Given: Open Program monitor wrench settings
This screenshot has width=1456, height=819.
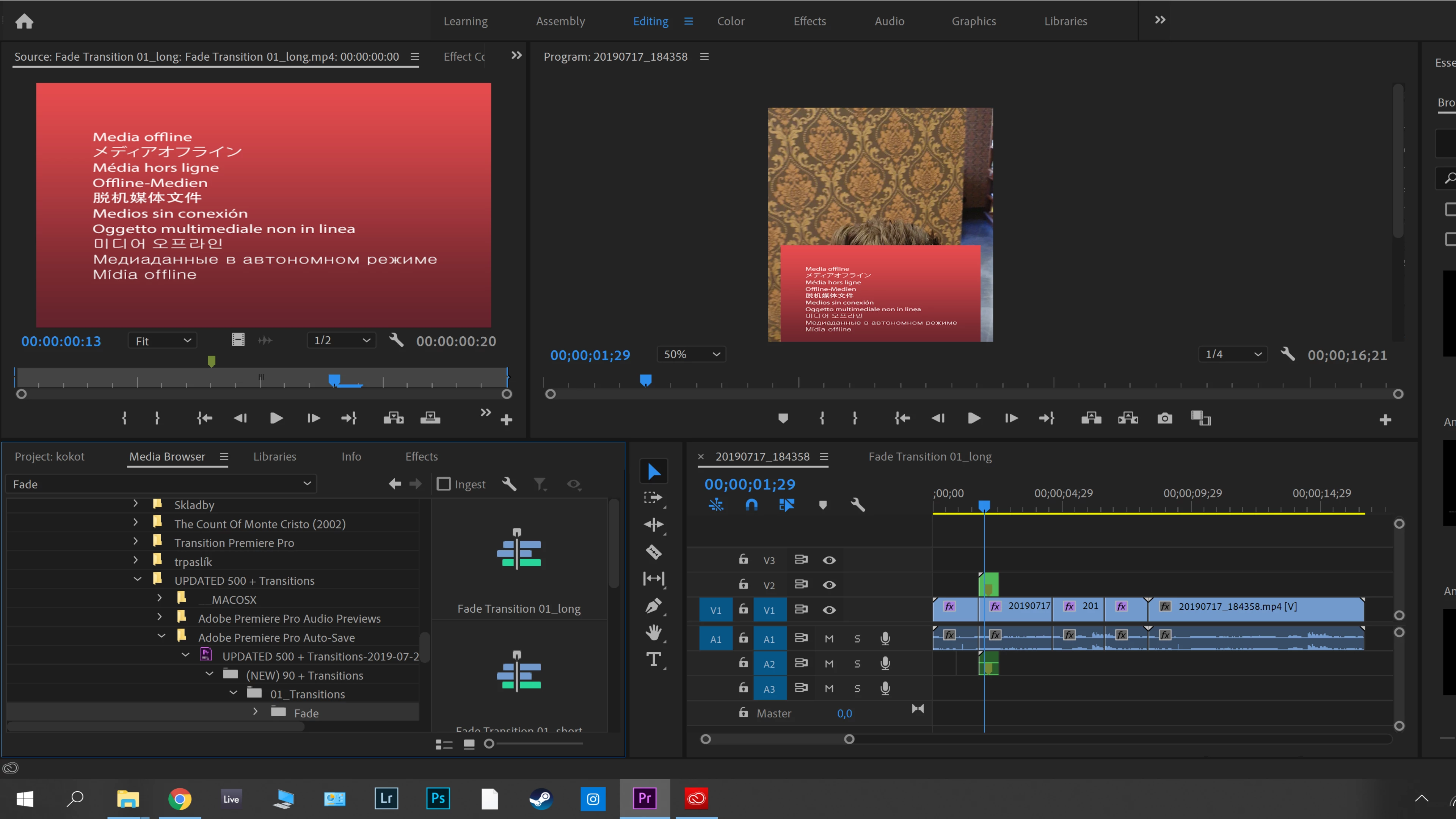Looking at the screenshot, I should click(x=1288, y=355).
